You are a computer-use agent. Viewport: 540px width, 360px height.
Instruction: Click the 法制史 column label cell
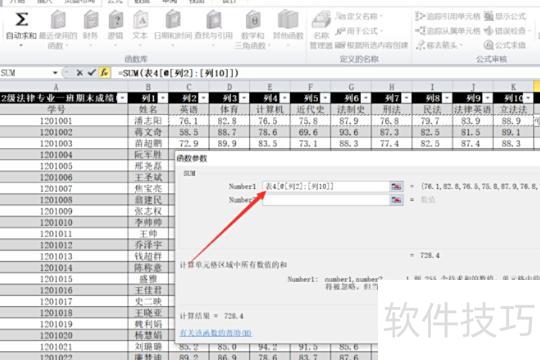tap(351, 110)
